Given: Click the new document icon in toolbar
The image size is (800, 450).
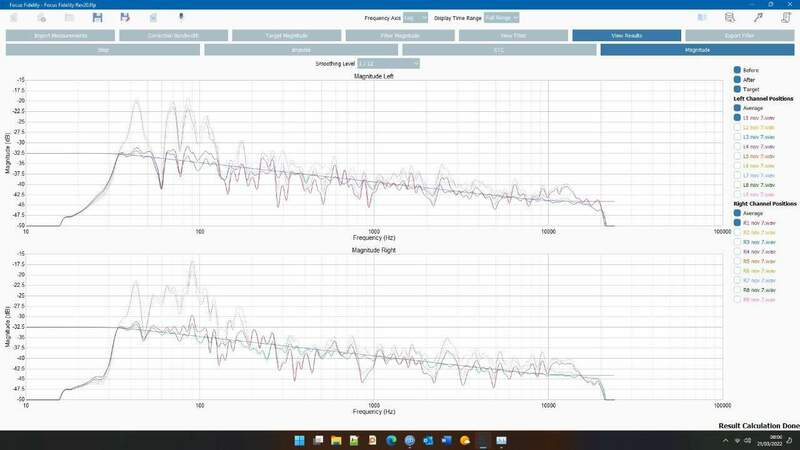Looking at the screenshot, I should point(40,17).
